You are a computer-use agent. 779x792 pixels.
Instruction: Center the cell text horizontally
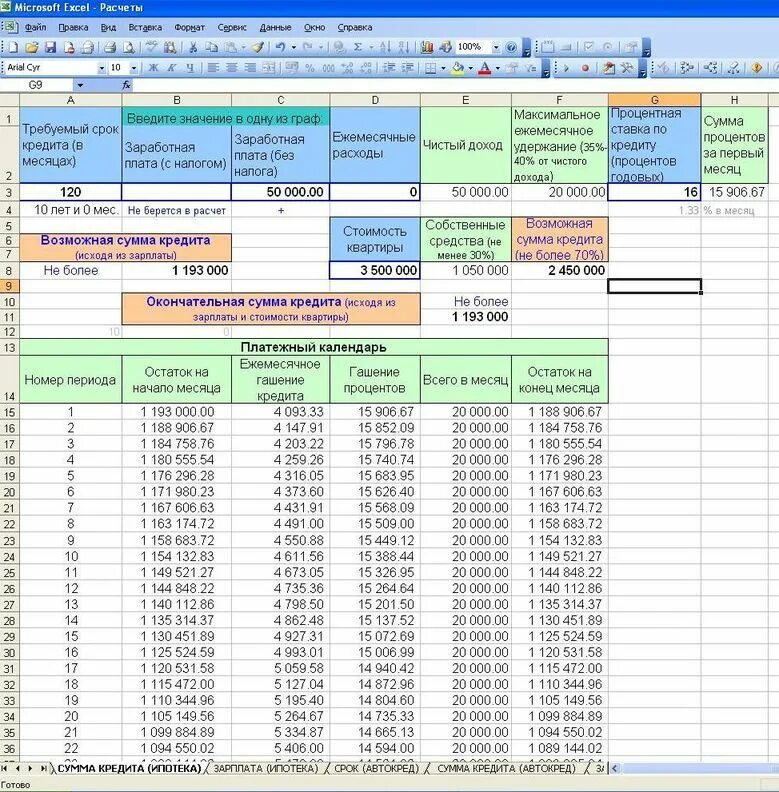231,68
